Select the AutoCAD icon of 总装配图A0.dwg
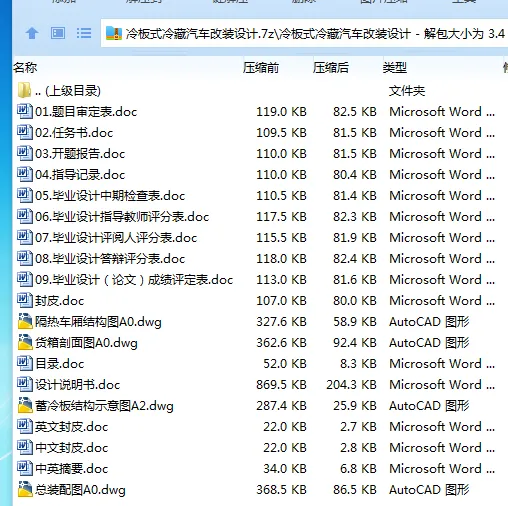The height and width of the screenshot is (506, 508). click(x=25, y=489)
